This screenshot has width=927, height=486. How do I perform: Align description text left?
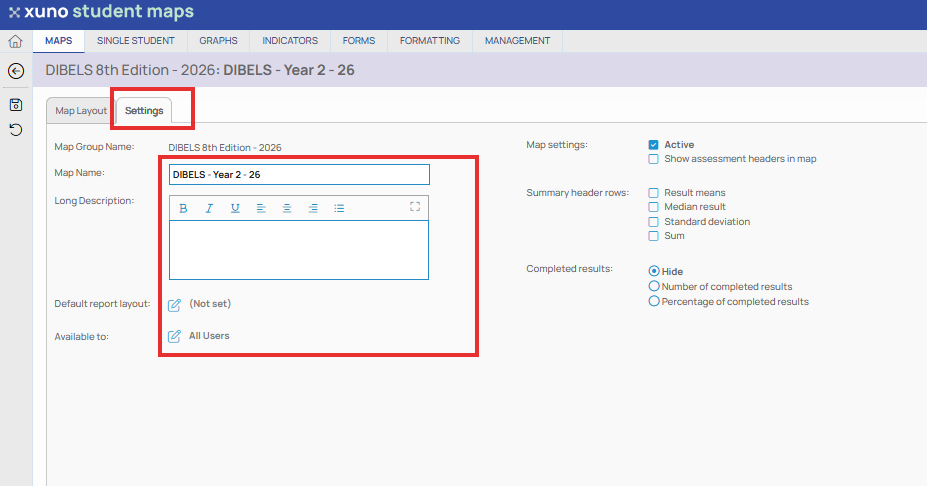(261, 208)
